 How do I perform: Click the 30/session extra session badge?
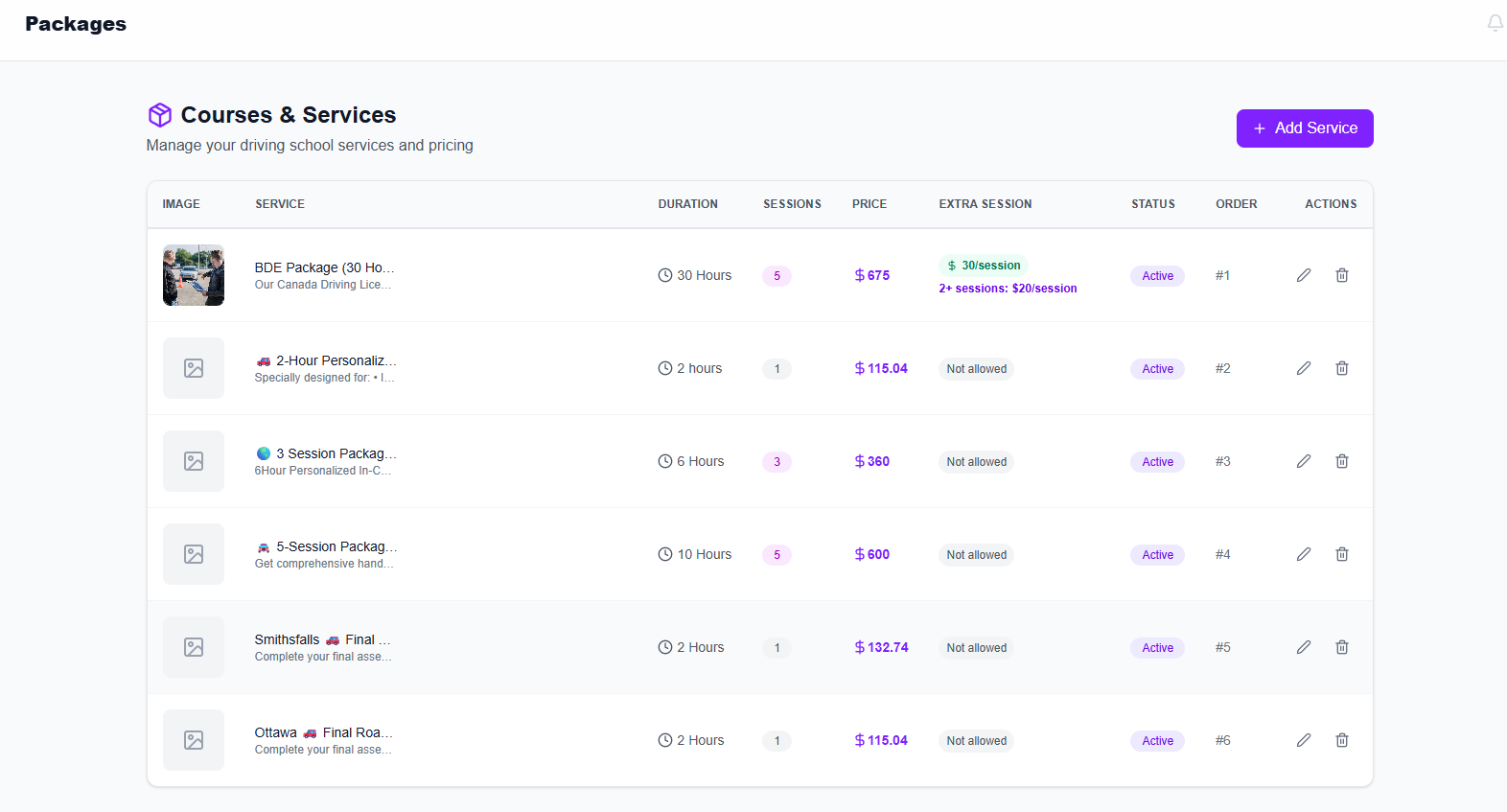pos(983,266)
